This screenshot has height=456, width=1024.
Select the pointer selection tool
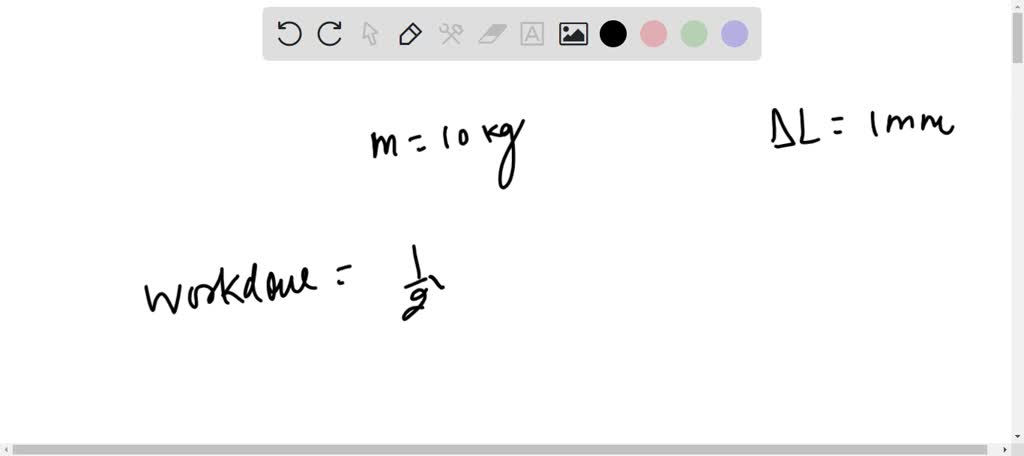pos(370,34)
